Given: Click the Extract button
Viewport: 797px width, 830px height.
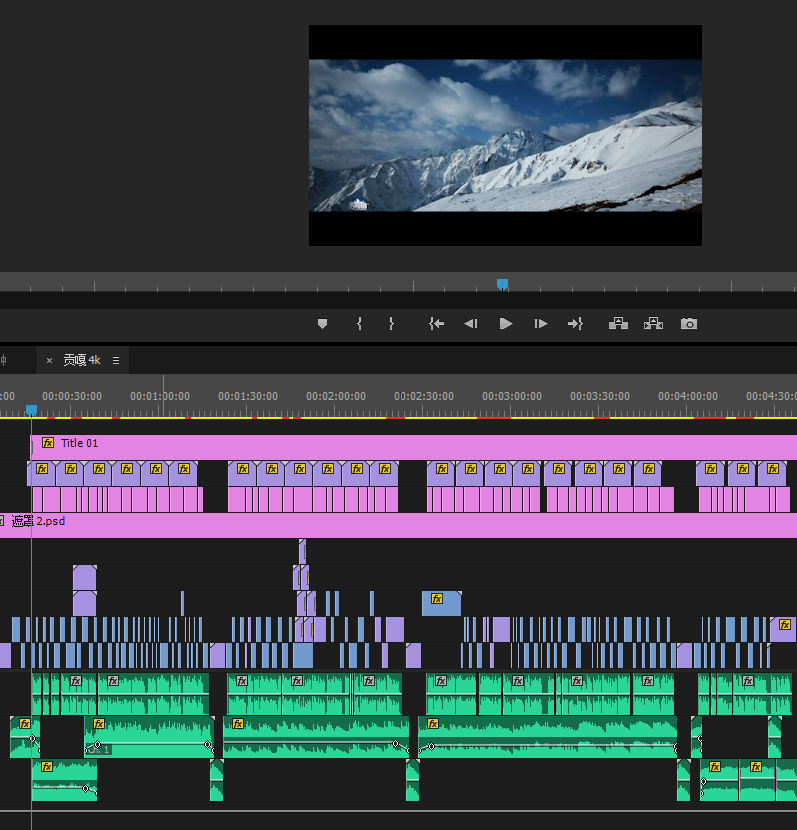Looking at the screenshot, I should [x=654, y=323].
